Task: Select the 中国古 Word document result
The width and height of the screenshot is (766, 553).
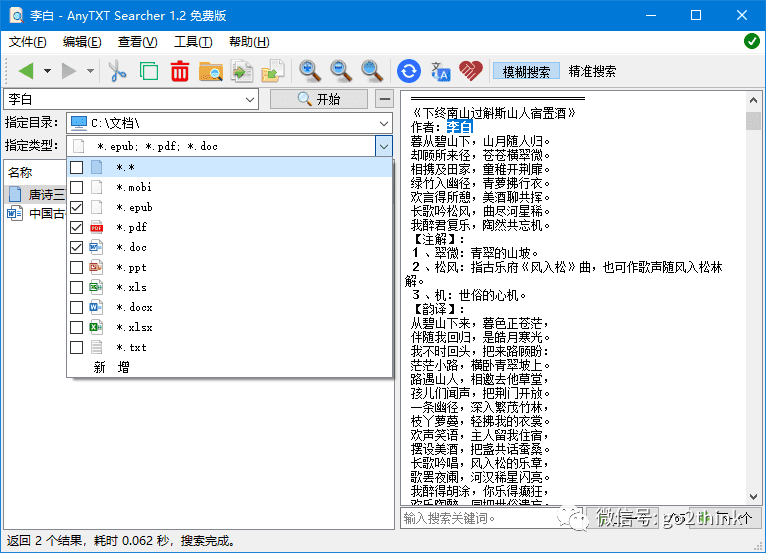Action: point(36,213)
